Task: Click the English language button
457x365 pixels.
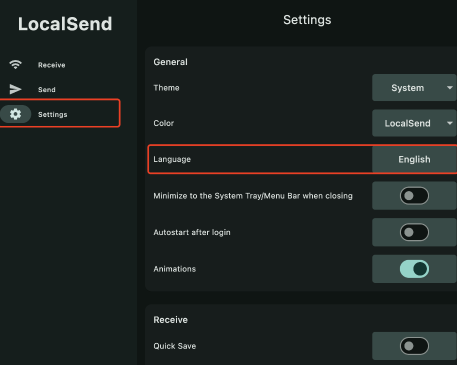Action: click(x=414, y=159)
